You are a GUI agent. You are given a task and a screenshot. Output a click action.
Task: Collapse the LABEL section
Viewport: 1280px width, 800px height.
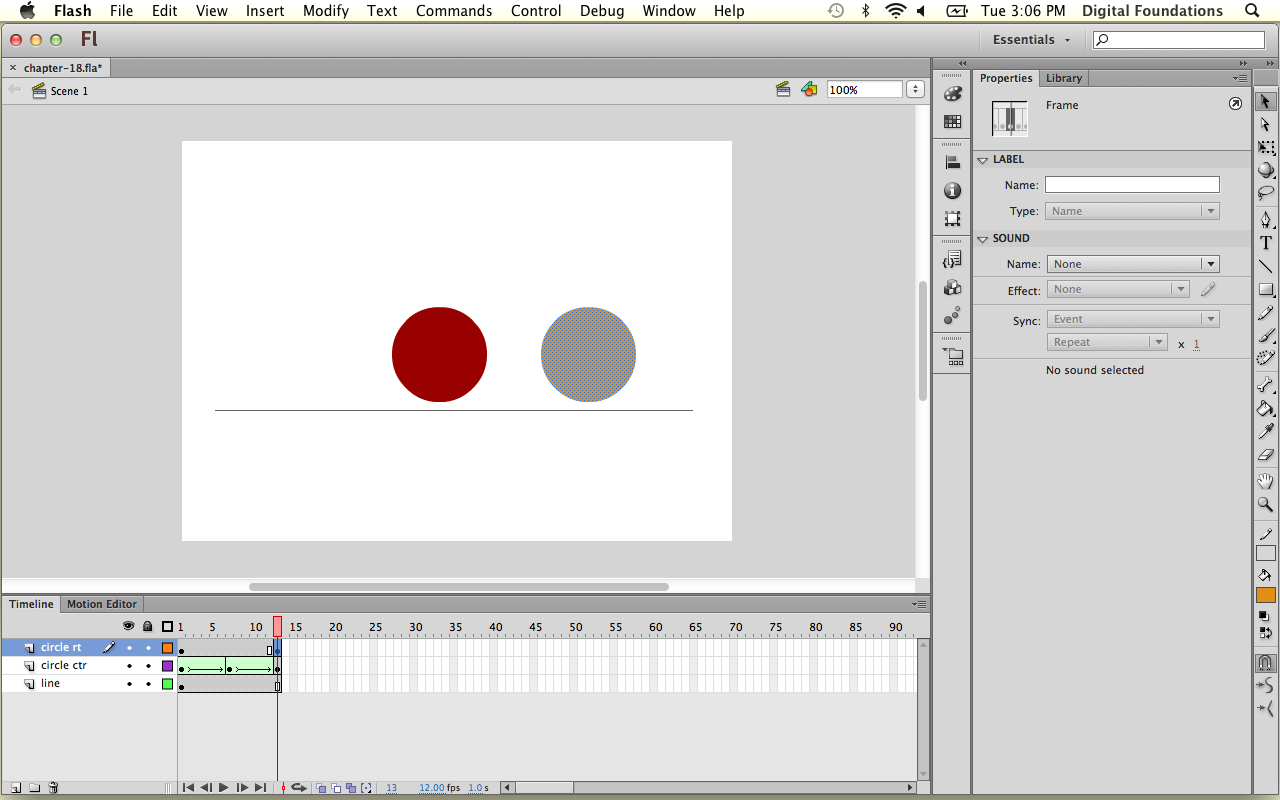[x=983, y=160]
